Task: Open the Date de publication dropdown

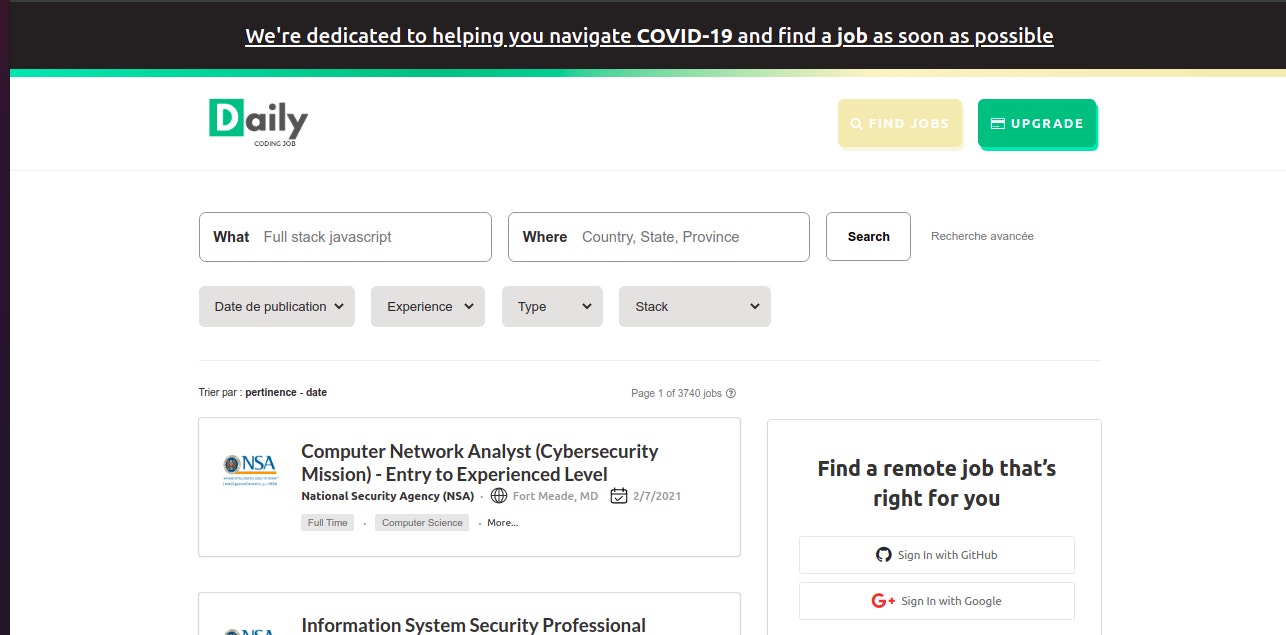Action: [x=276, y=306]
